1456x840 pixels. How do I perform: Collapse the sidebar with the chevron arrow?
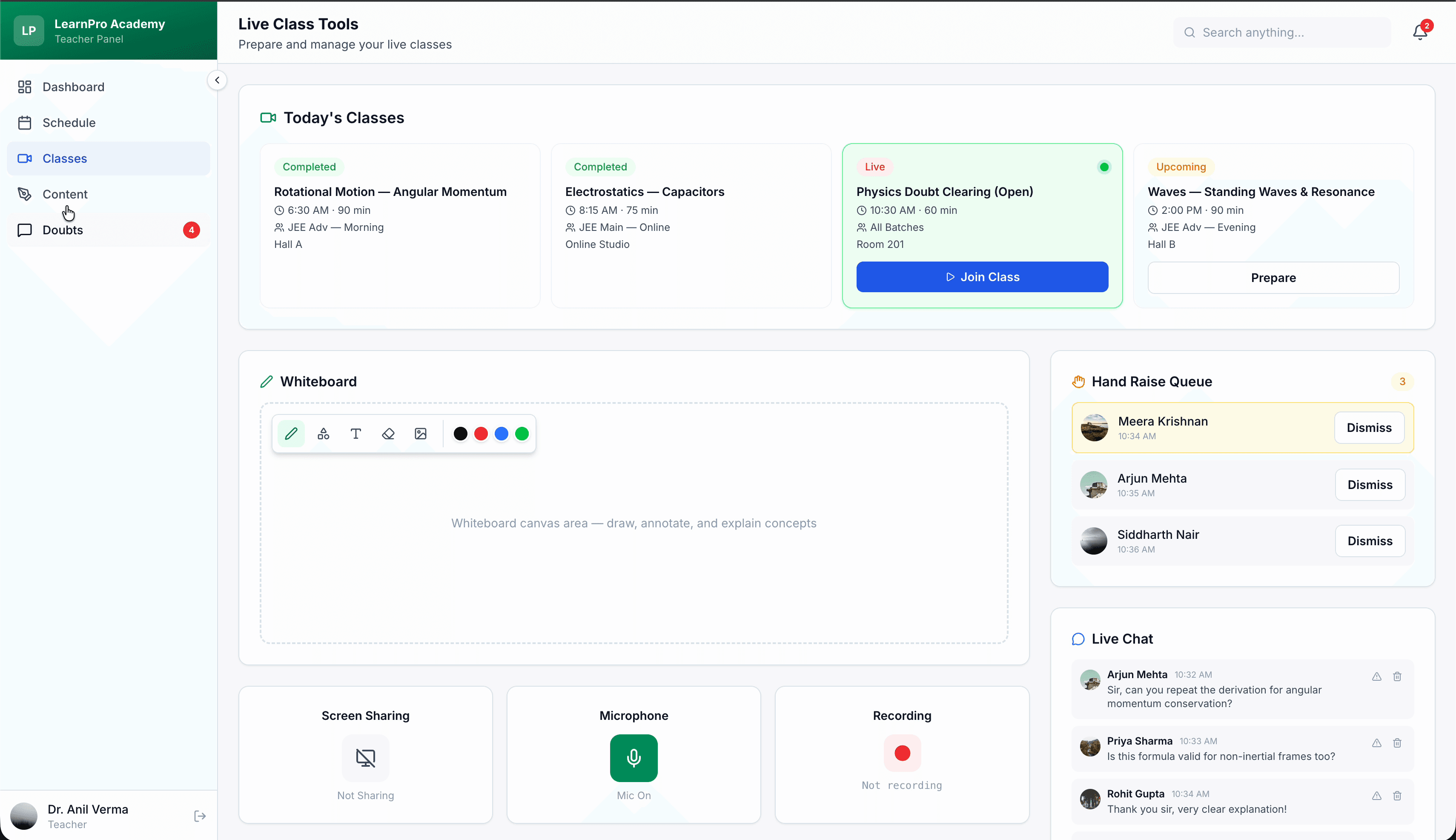[x=218, y=80]
